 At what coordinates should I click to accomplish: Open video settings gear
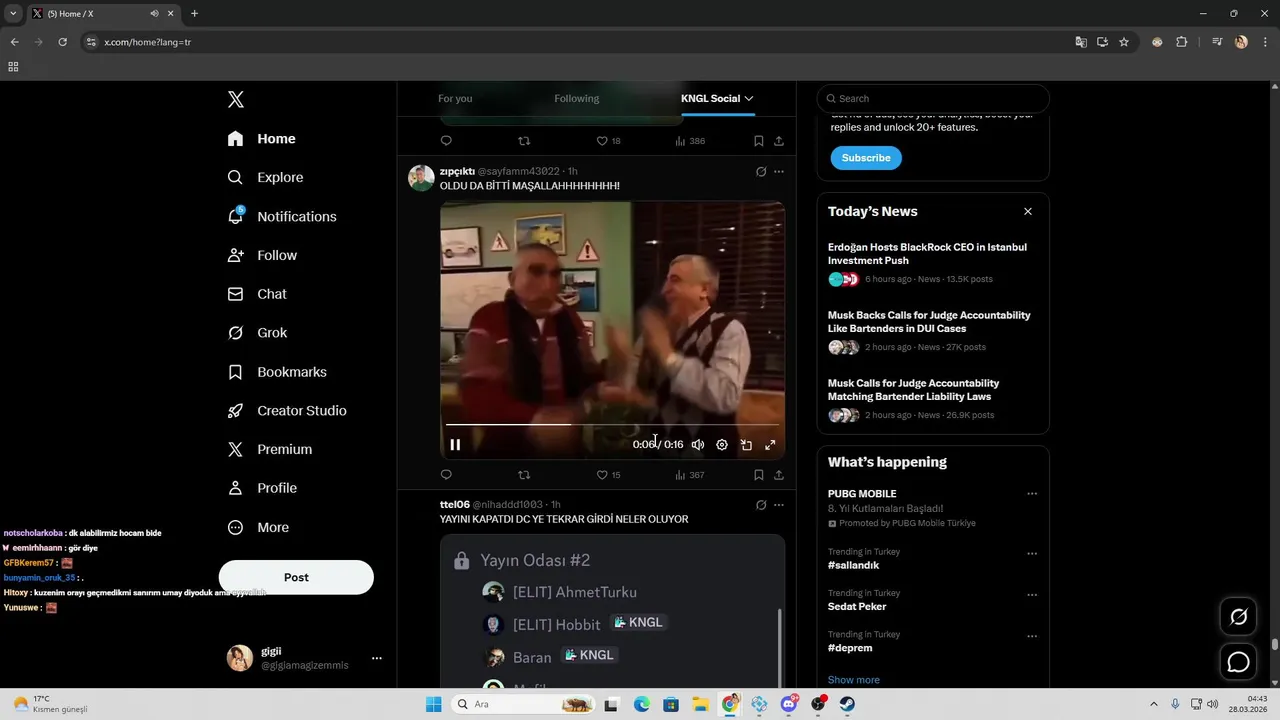tap(722, 445)
